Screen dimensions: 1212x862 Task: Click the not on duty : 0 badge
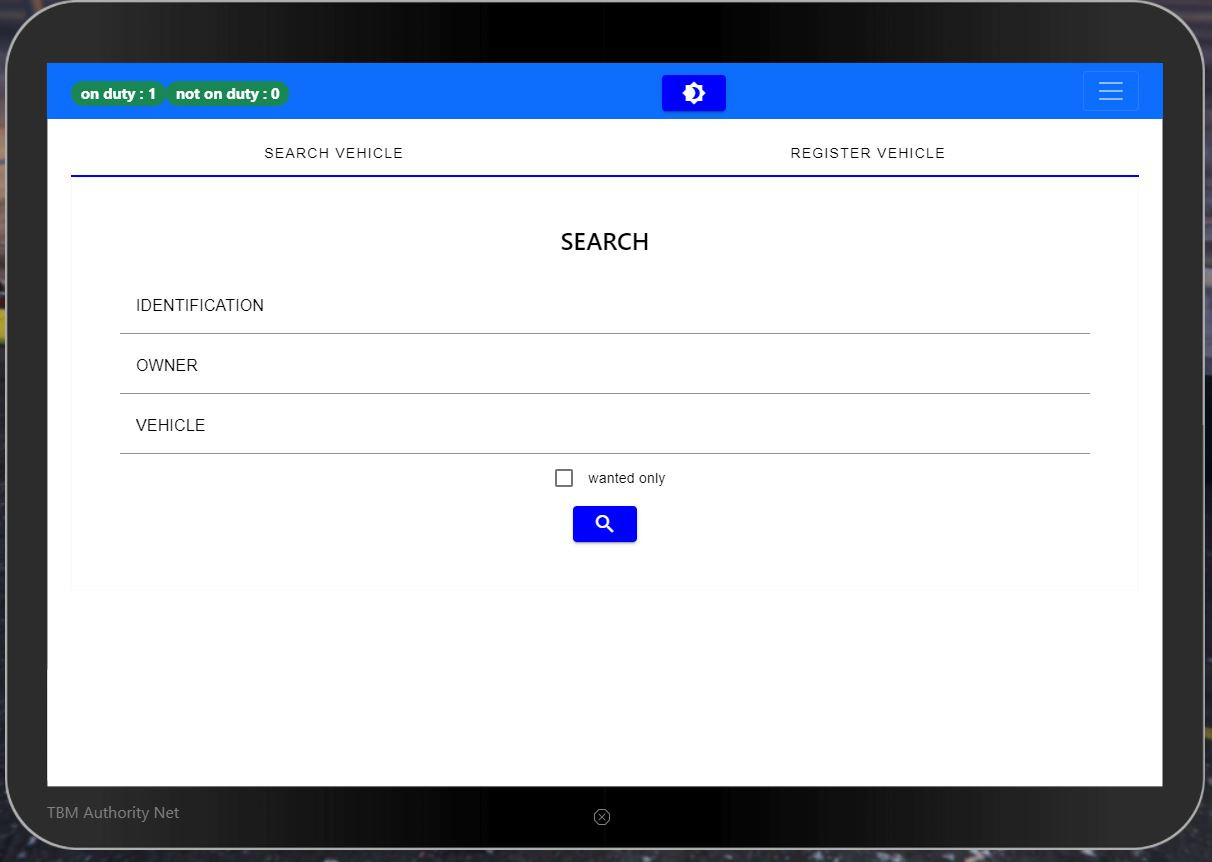(x=228, y=94)
